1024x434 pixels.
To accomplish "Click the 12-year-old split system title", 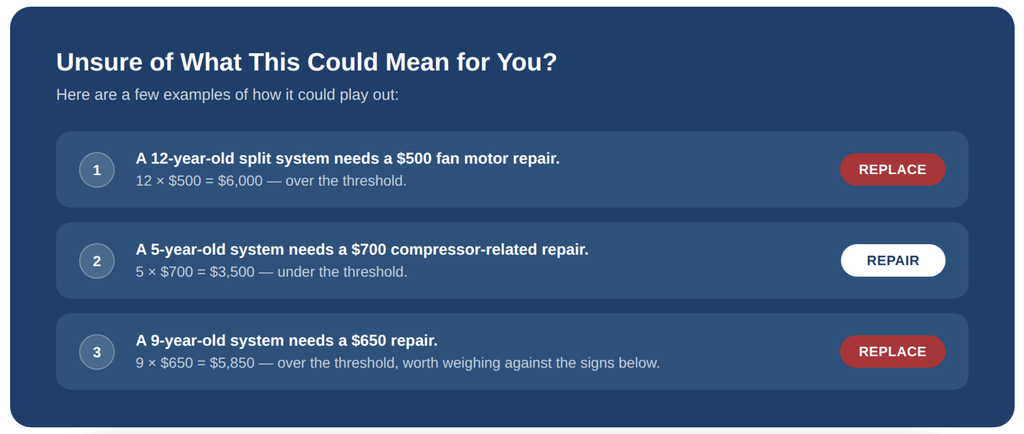I will [x=347, y=159].
